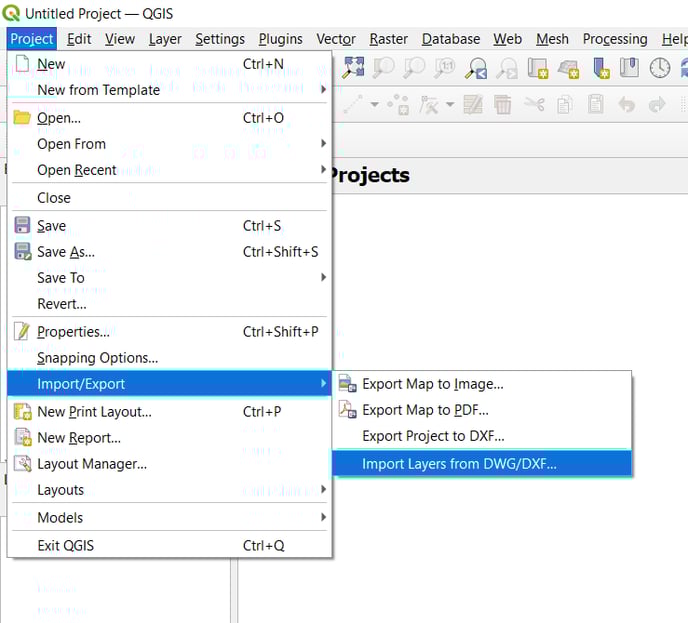The width and height of the screenshot is (688, 623).
Task: Open a New 3D Map View
Action: 569,68
